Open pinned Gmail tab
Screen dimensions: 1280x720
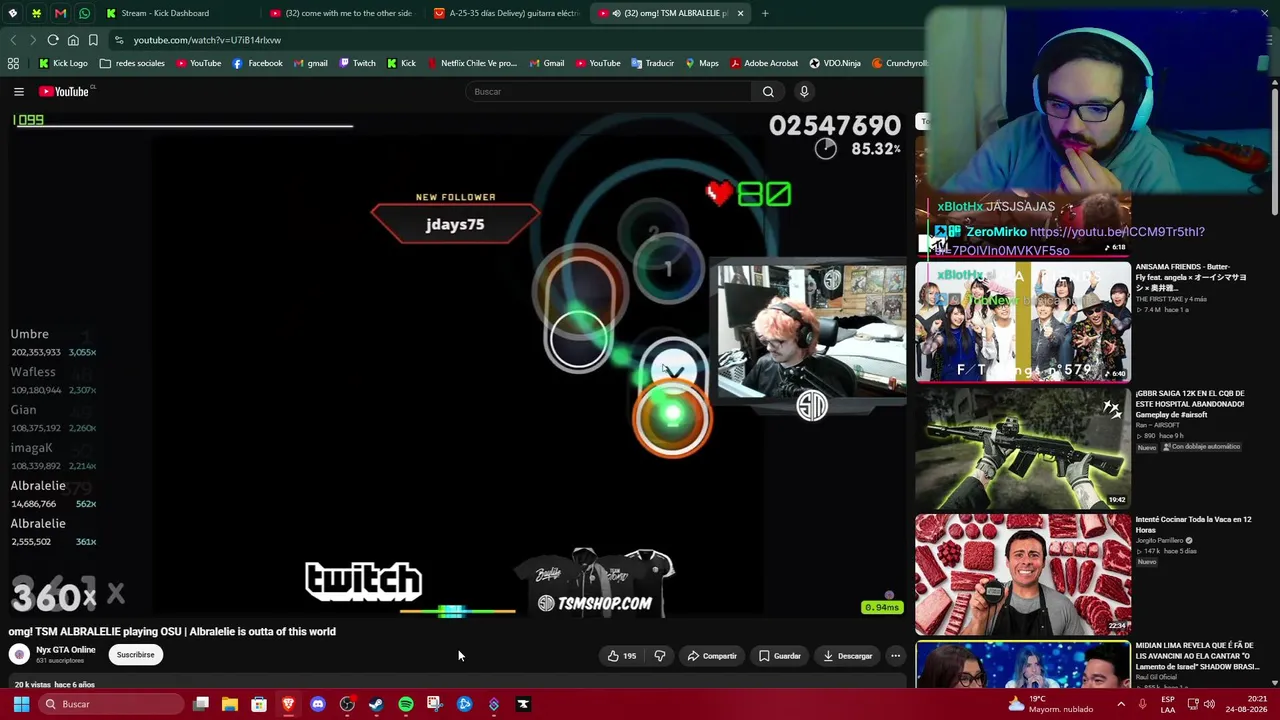coord(60,13)
